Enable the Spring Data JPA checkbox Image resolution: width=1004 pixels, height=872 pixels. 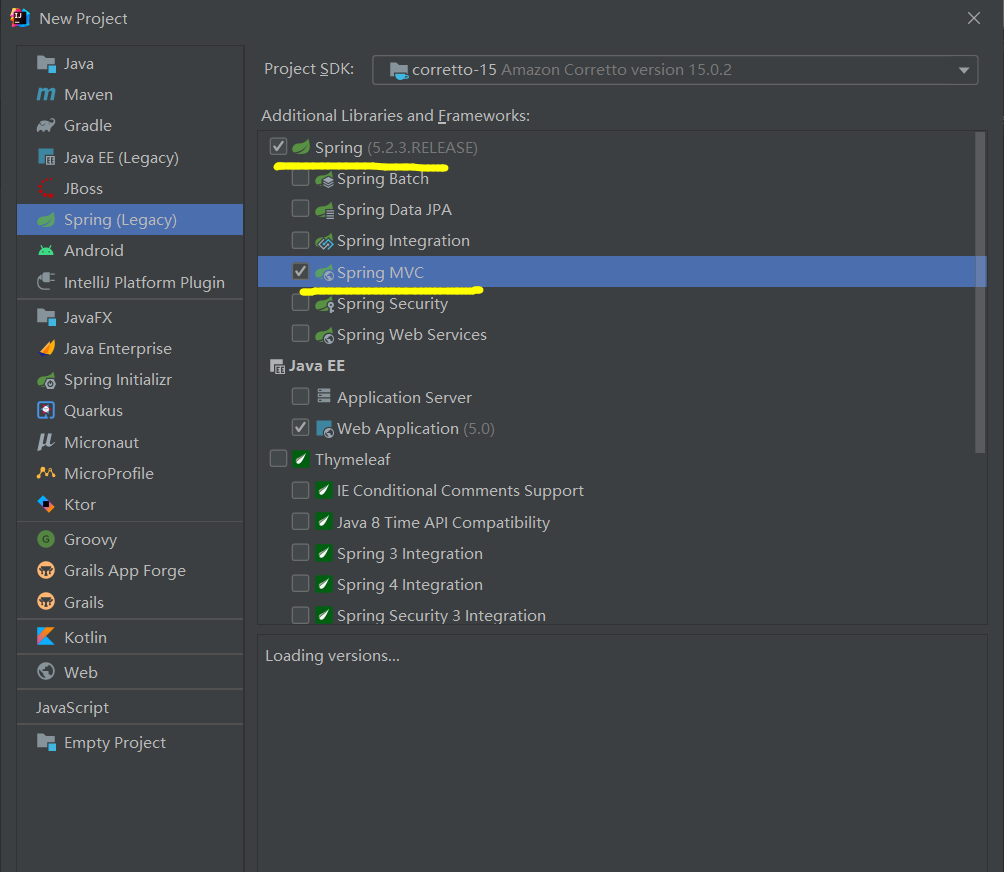click(300, 209)
